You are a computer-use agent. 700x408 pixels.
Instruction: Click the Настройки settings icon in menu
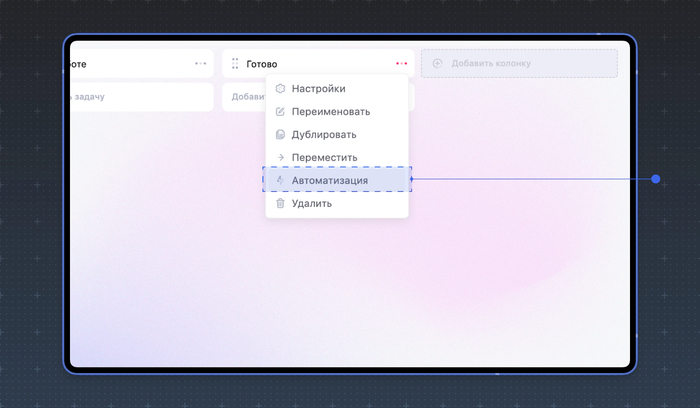point(280,88)
